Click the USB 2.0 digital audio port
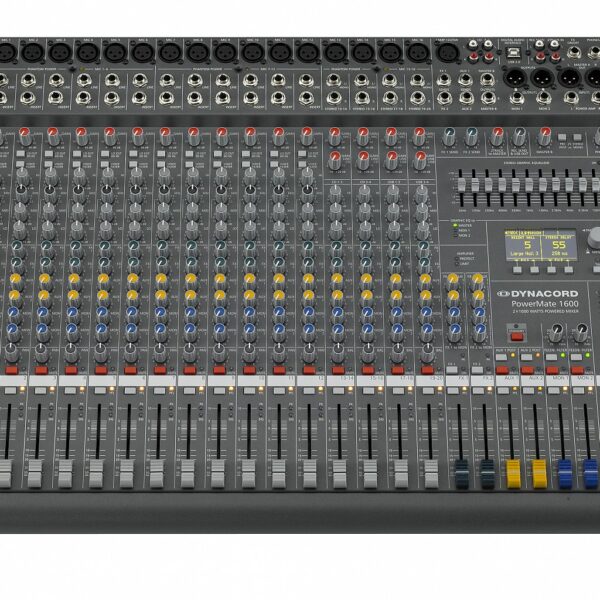600x600 pixels. pos(512,54)
